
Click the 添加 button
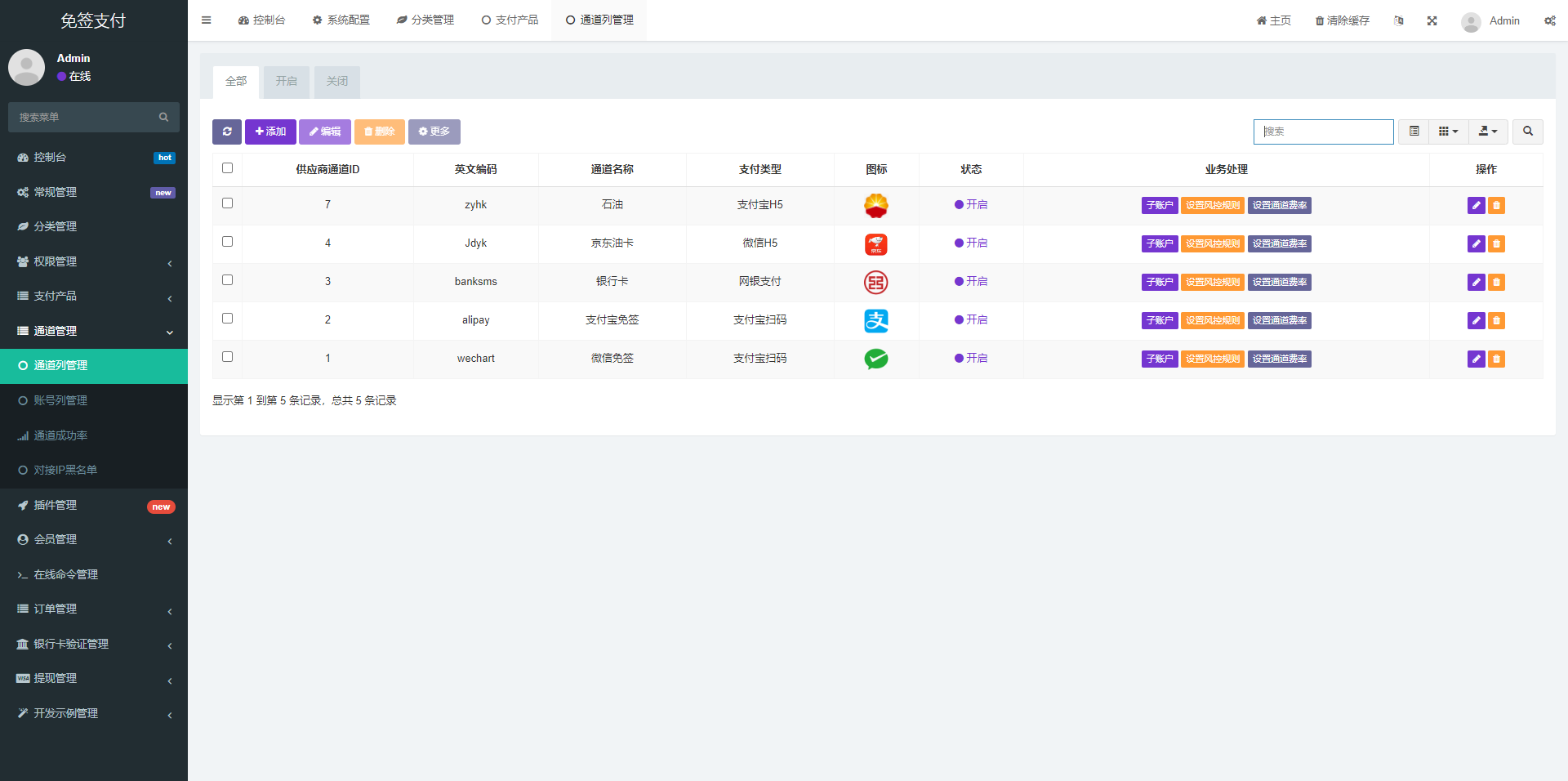[270, 132]
